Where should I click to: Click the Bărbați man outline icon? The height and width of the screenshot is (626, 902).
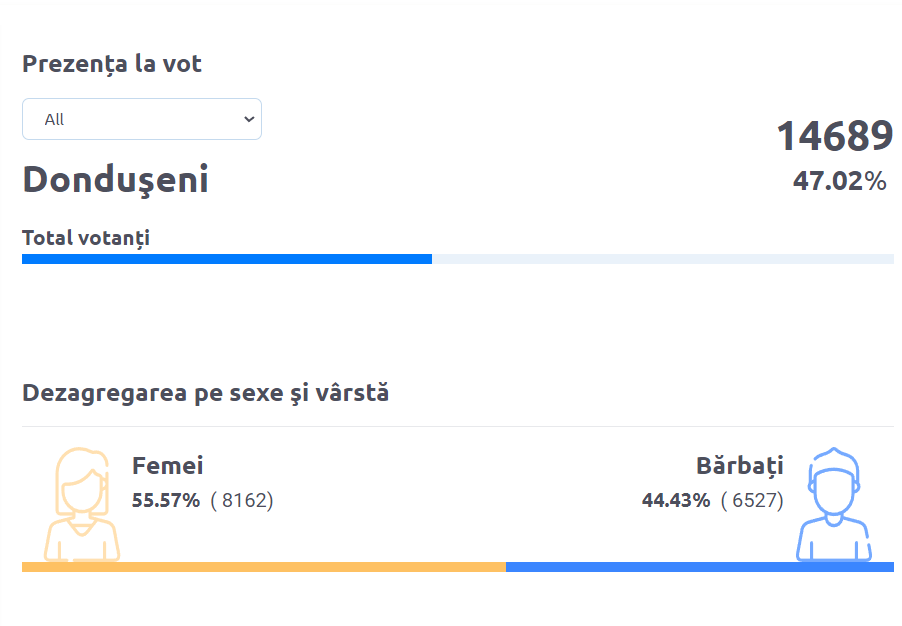click(834, 505)
